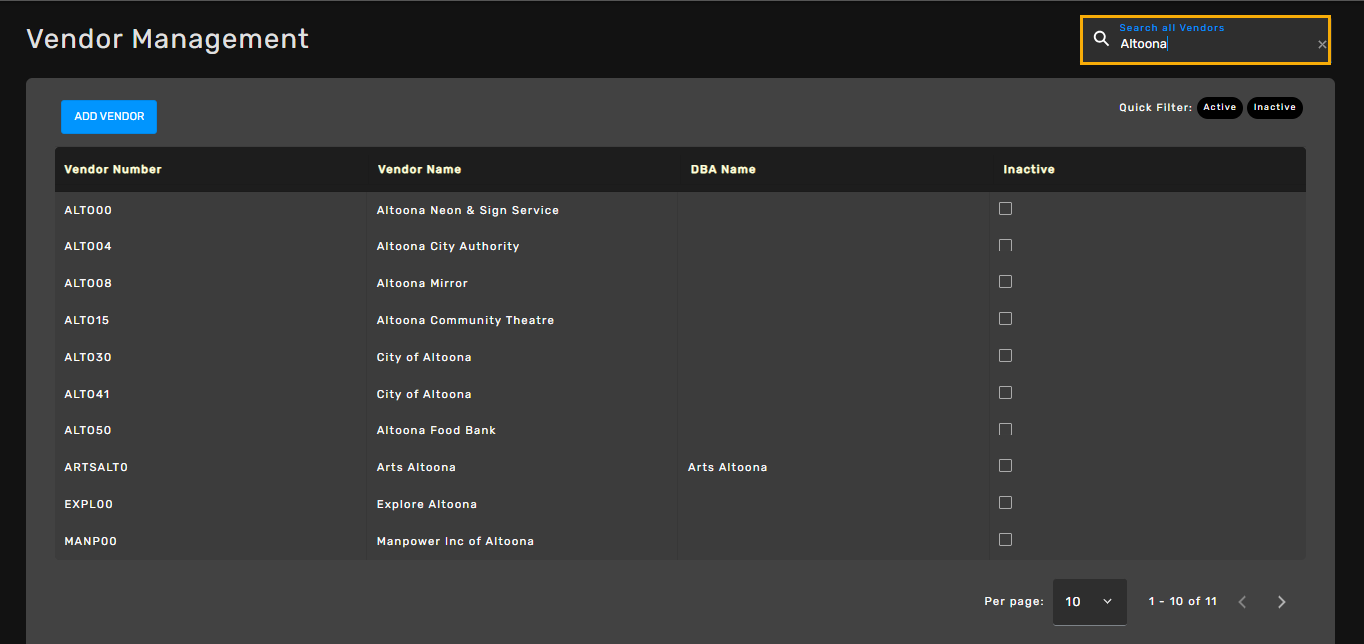
Task: Sort by Vendor Number column header
Action: tap(113, 170)
